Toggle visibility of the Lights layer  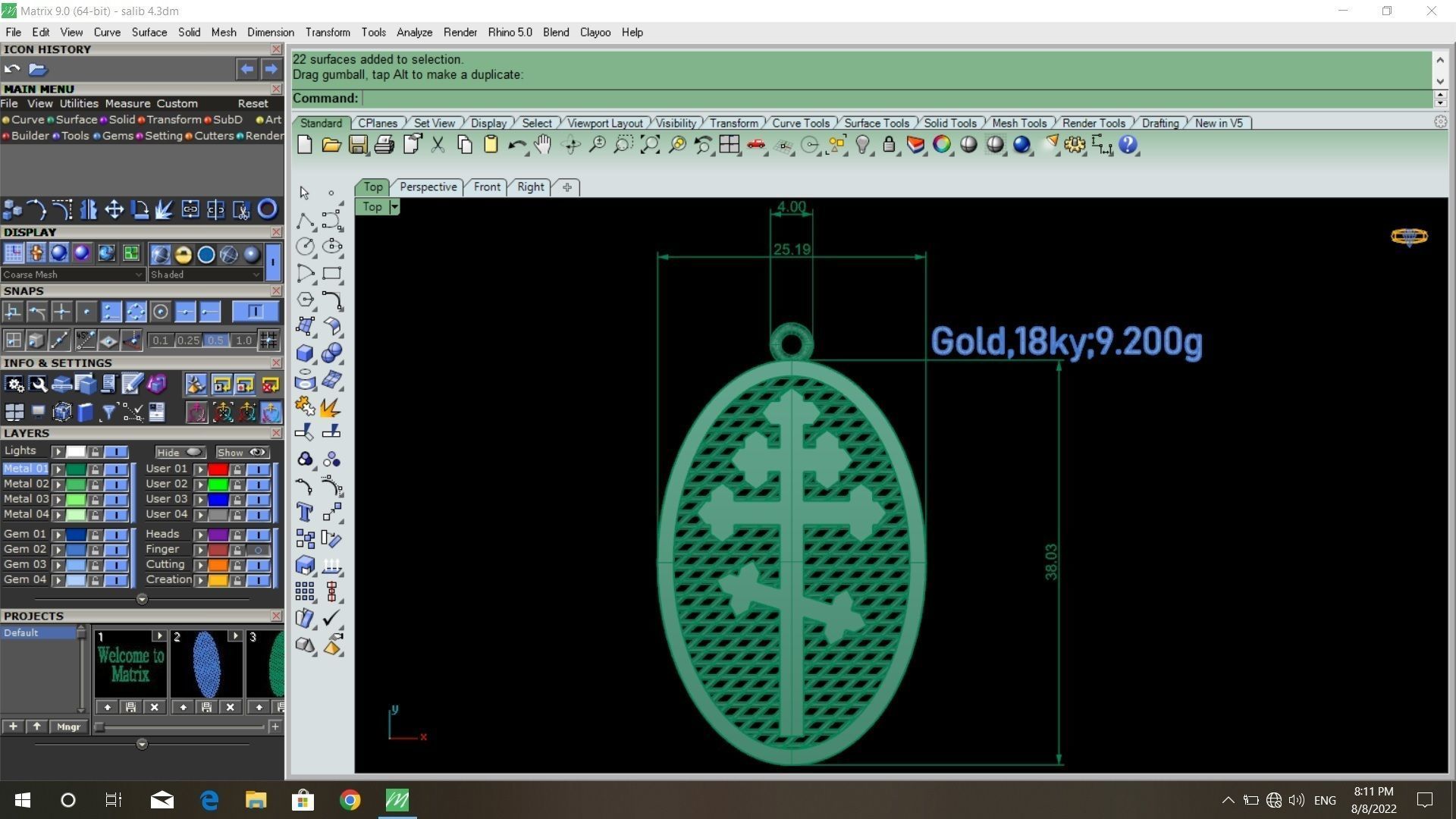[x=116, y=452]
